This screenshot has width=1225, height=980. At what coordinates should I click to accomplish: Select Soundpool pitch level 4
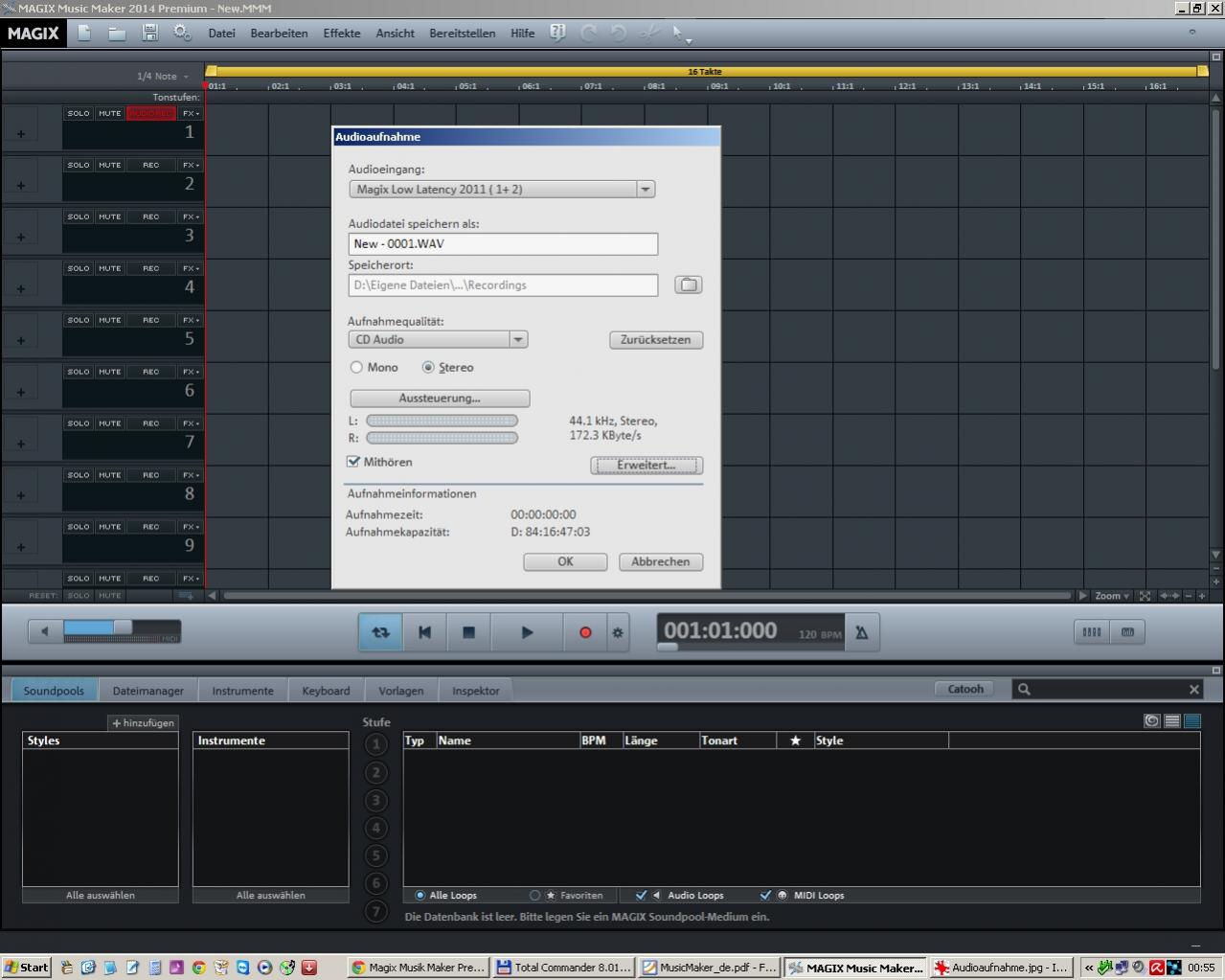point(376,828)
